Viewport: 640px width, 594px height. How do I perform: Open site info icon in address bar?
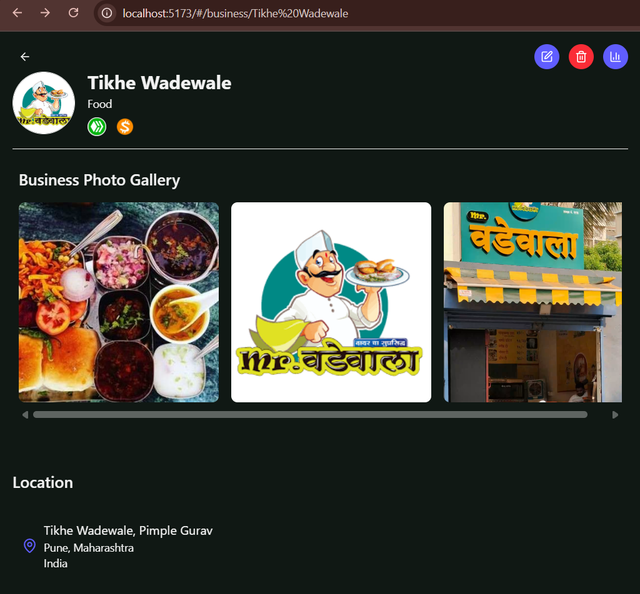[x=107, y=13]
